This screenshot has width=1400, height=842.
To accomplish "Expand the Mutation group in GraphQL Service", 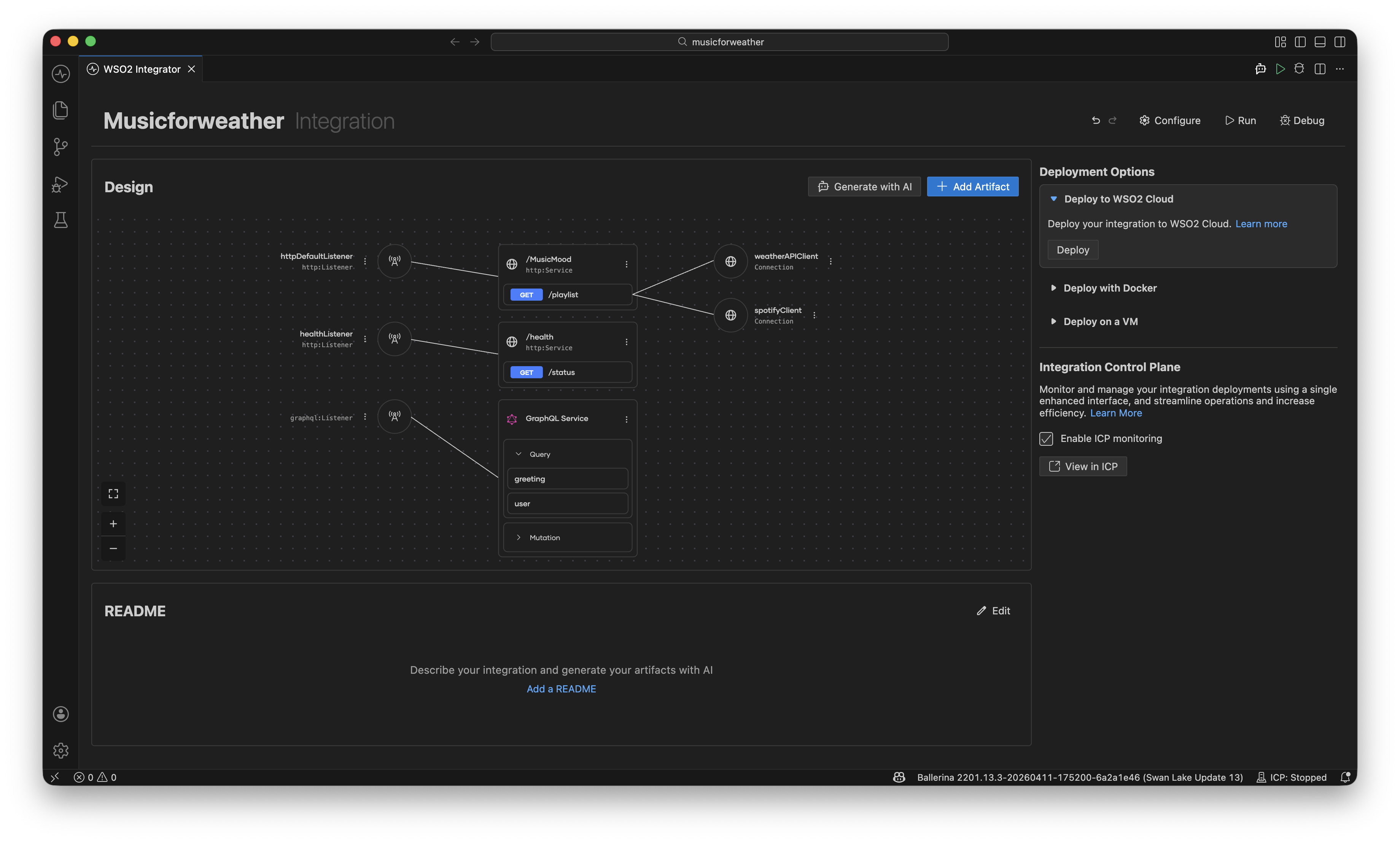I will (x=518, y=537).
